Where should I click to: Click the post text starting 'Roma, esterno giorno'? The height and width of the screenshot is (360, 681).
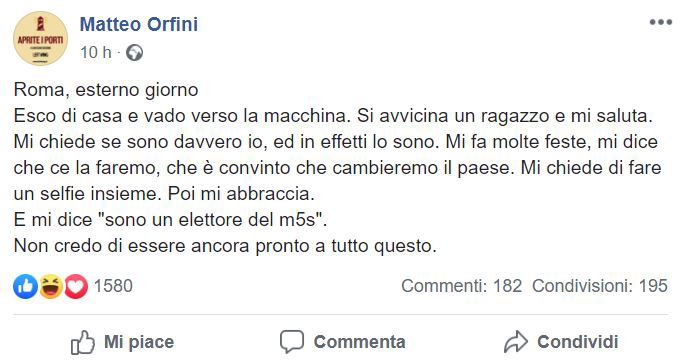point(106,90)
